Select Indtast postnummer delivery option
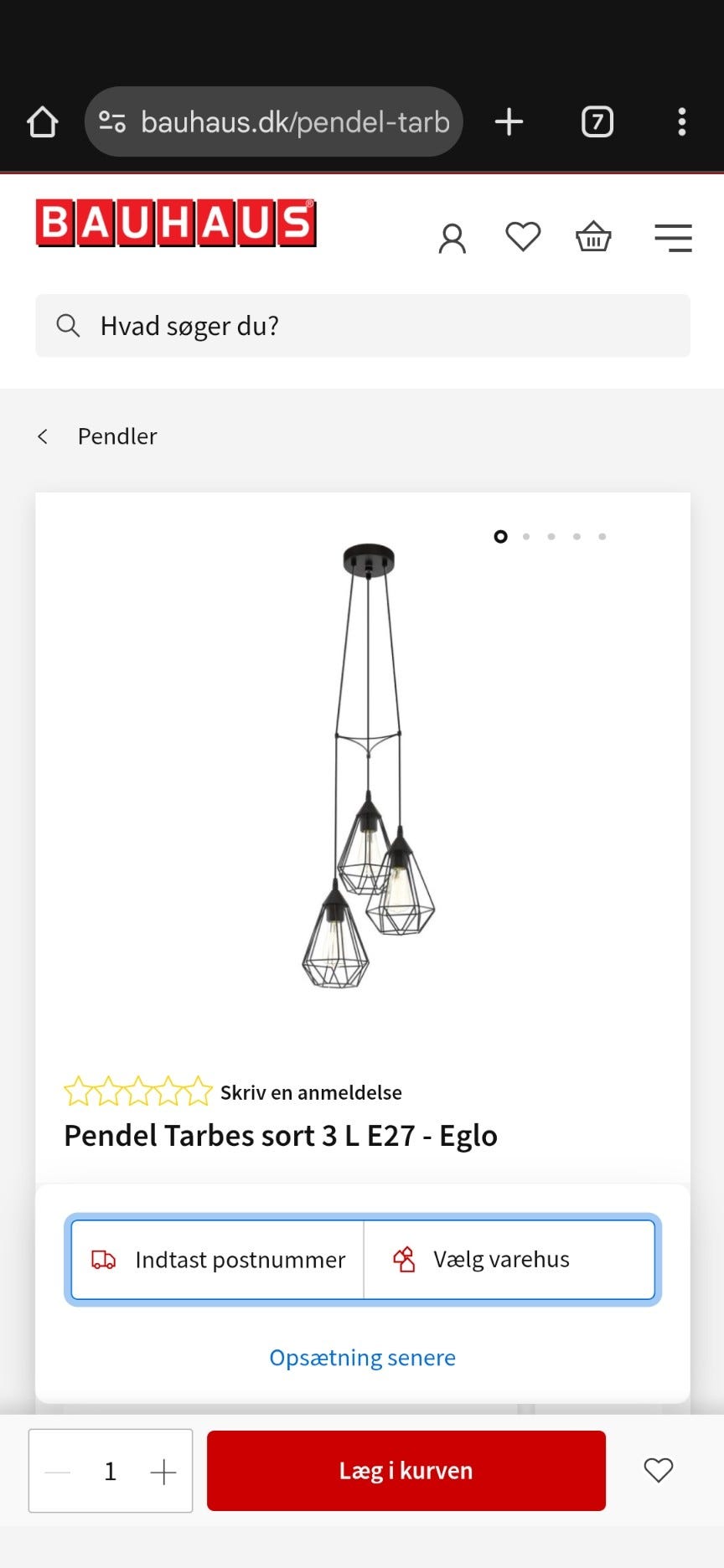Screen dimensions: 724x1568 tap(218, 1260)
